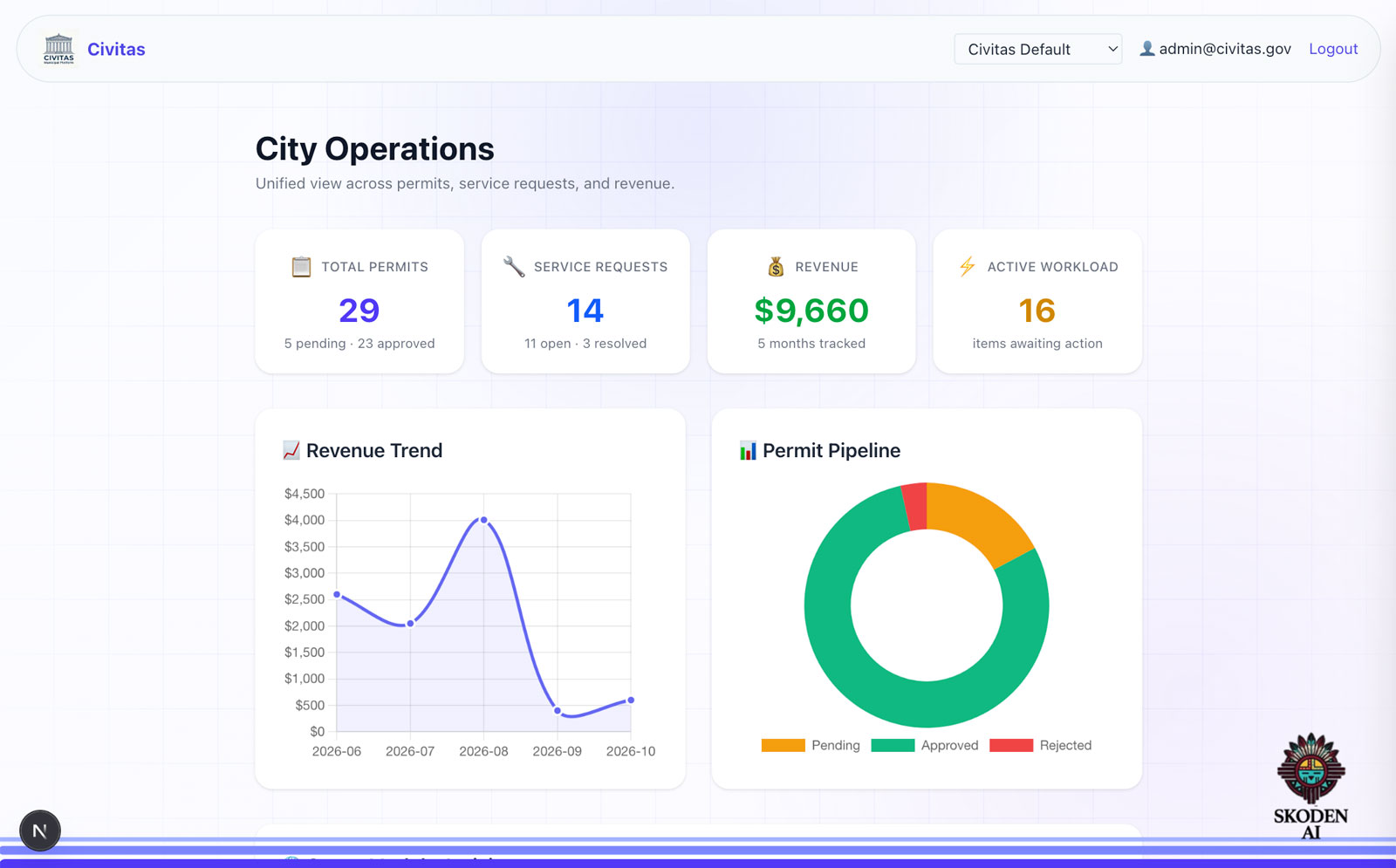Click the Active Workload value 16
The image size is (1396, 868).
(1037, 311)
